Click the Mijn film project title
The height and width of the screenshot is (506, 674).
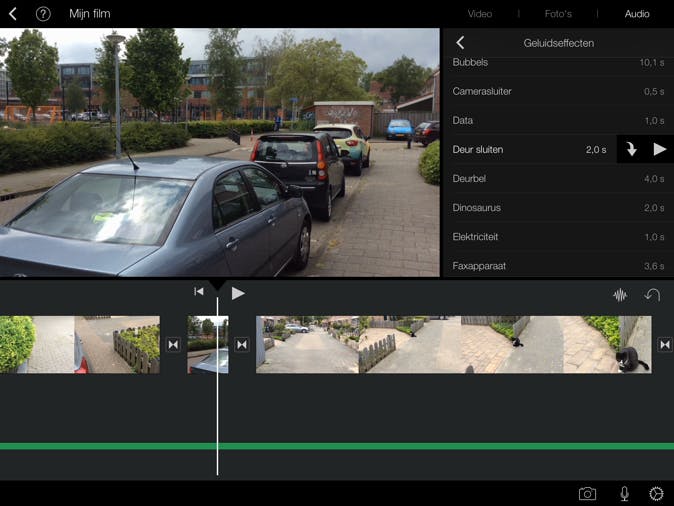90,14
